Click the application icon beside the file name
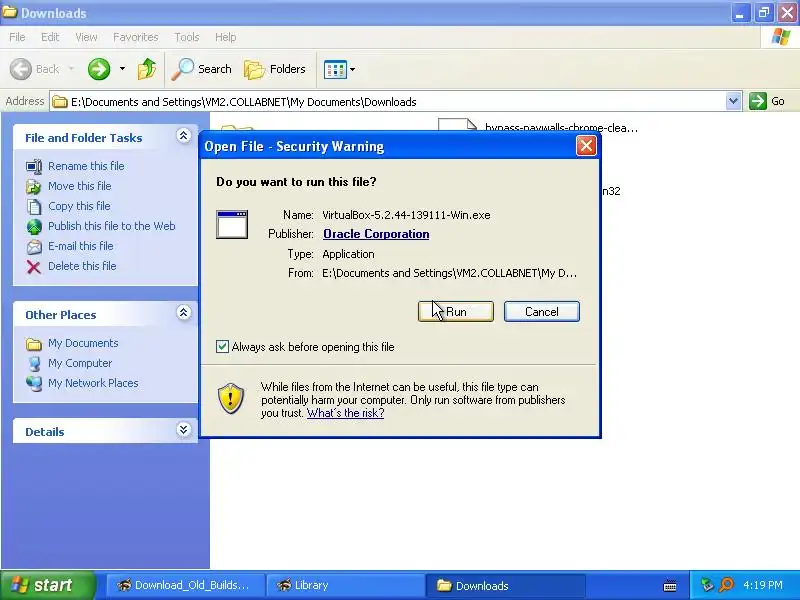The image size is (800, 600). [232, 224]
